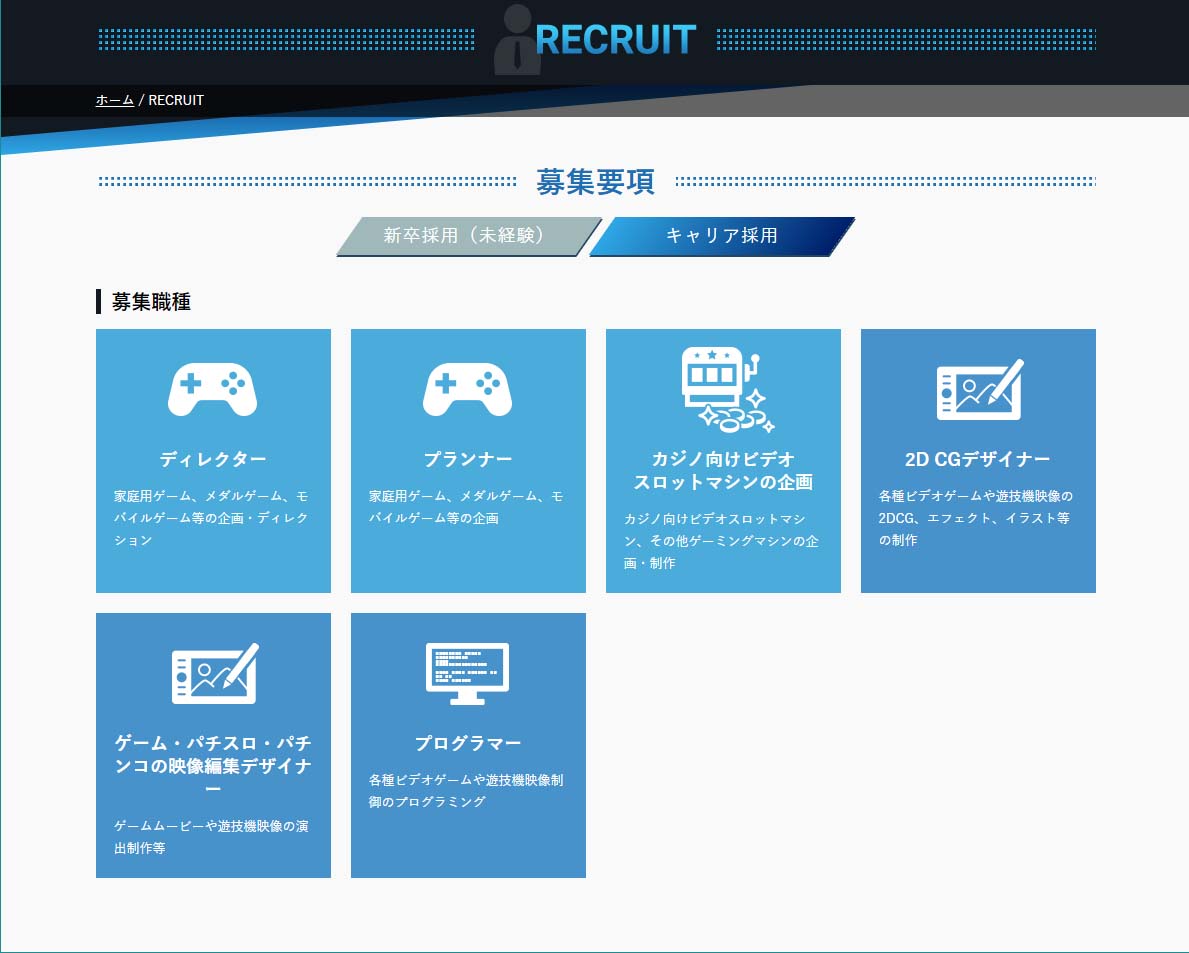1189x953 pixels.
Task: Click the 2D CGデザイナー job title
Action: click(977, 459)
